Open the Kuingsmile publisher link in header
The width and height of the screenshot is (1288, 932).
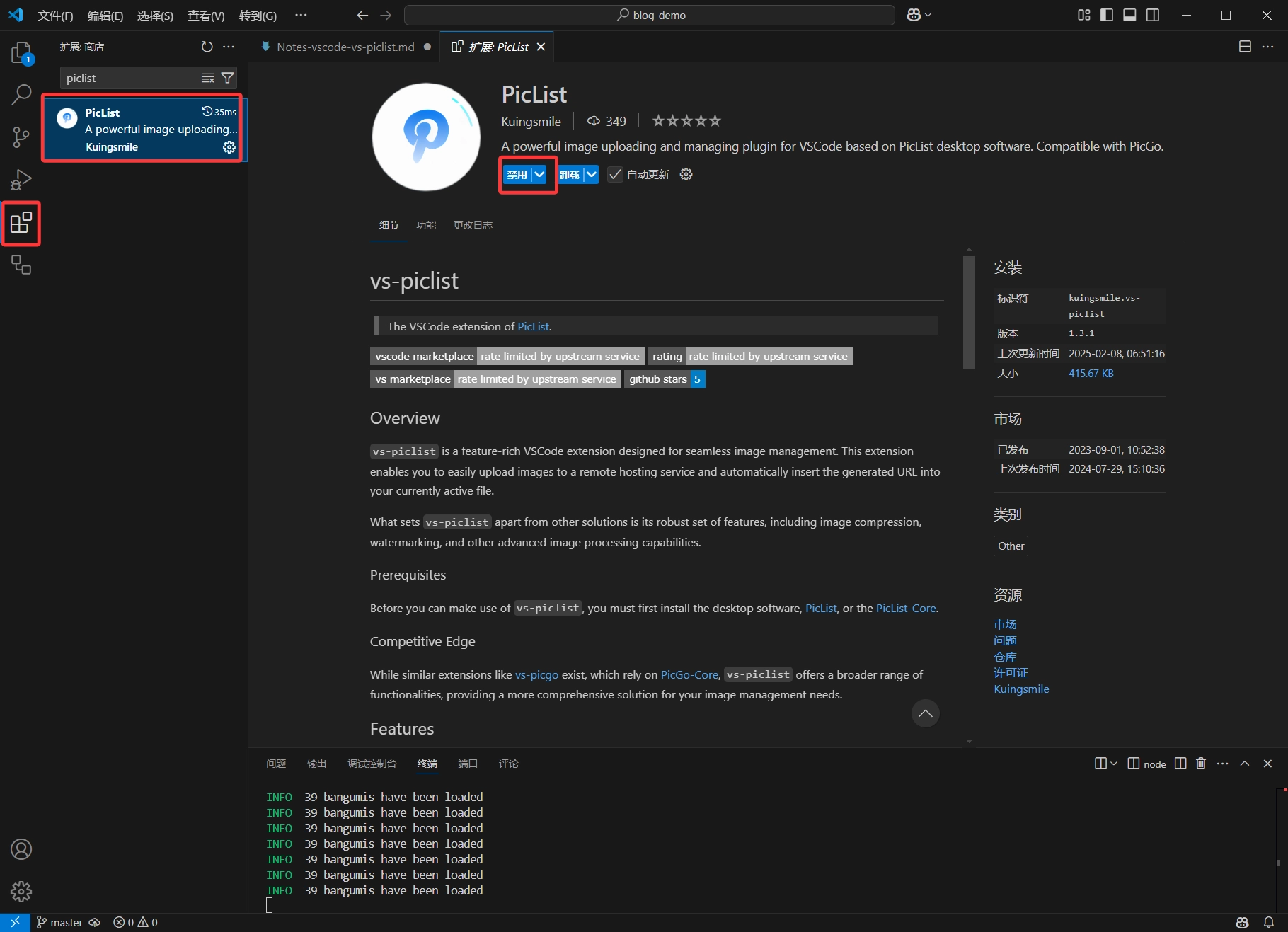tap(531, 121)
